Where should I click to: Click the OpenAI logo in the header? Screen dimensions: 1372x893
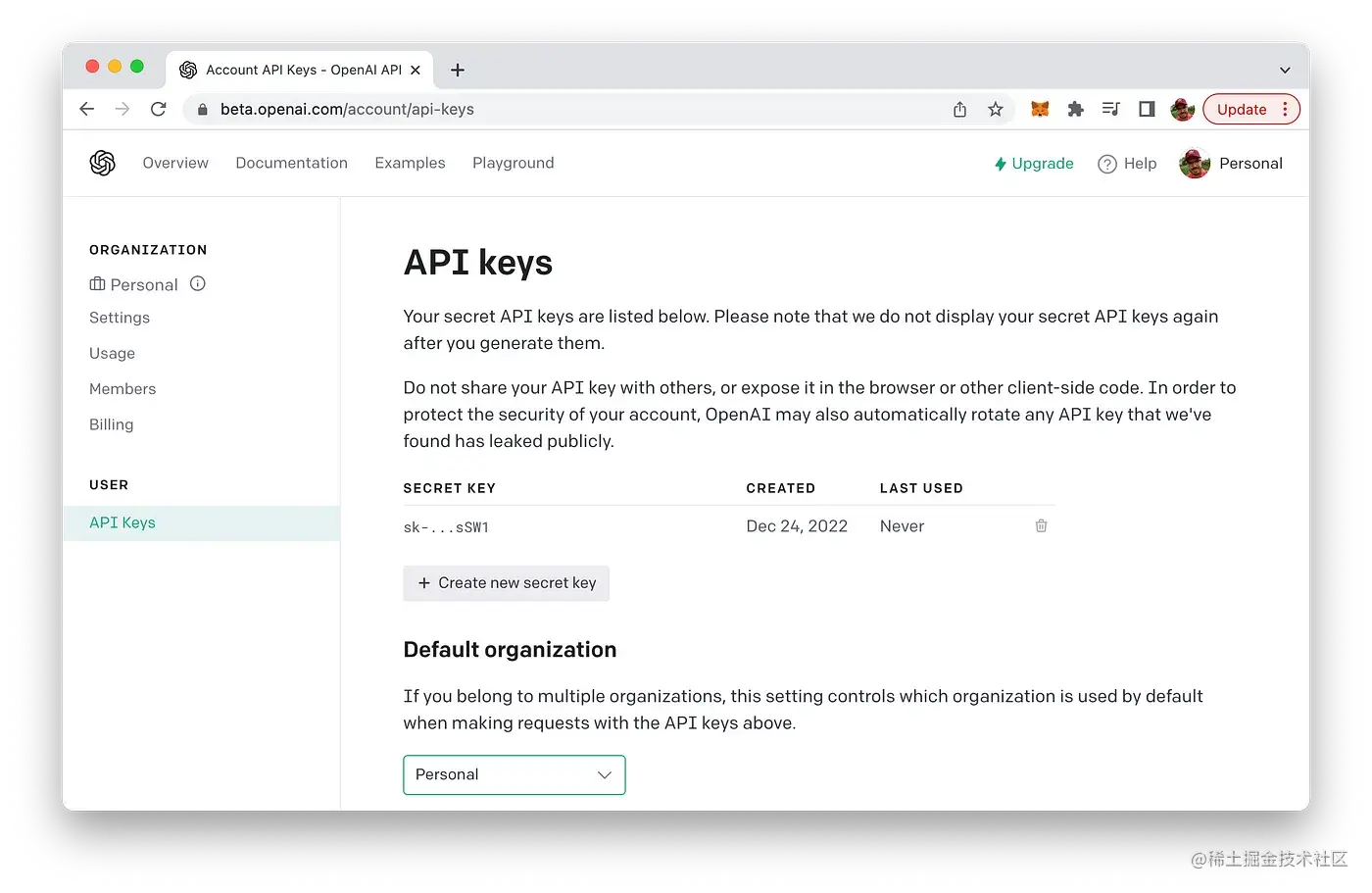[102, 163]
